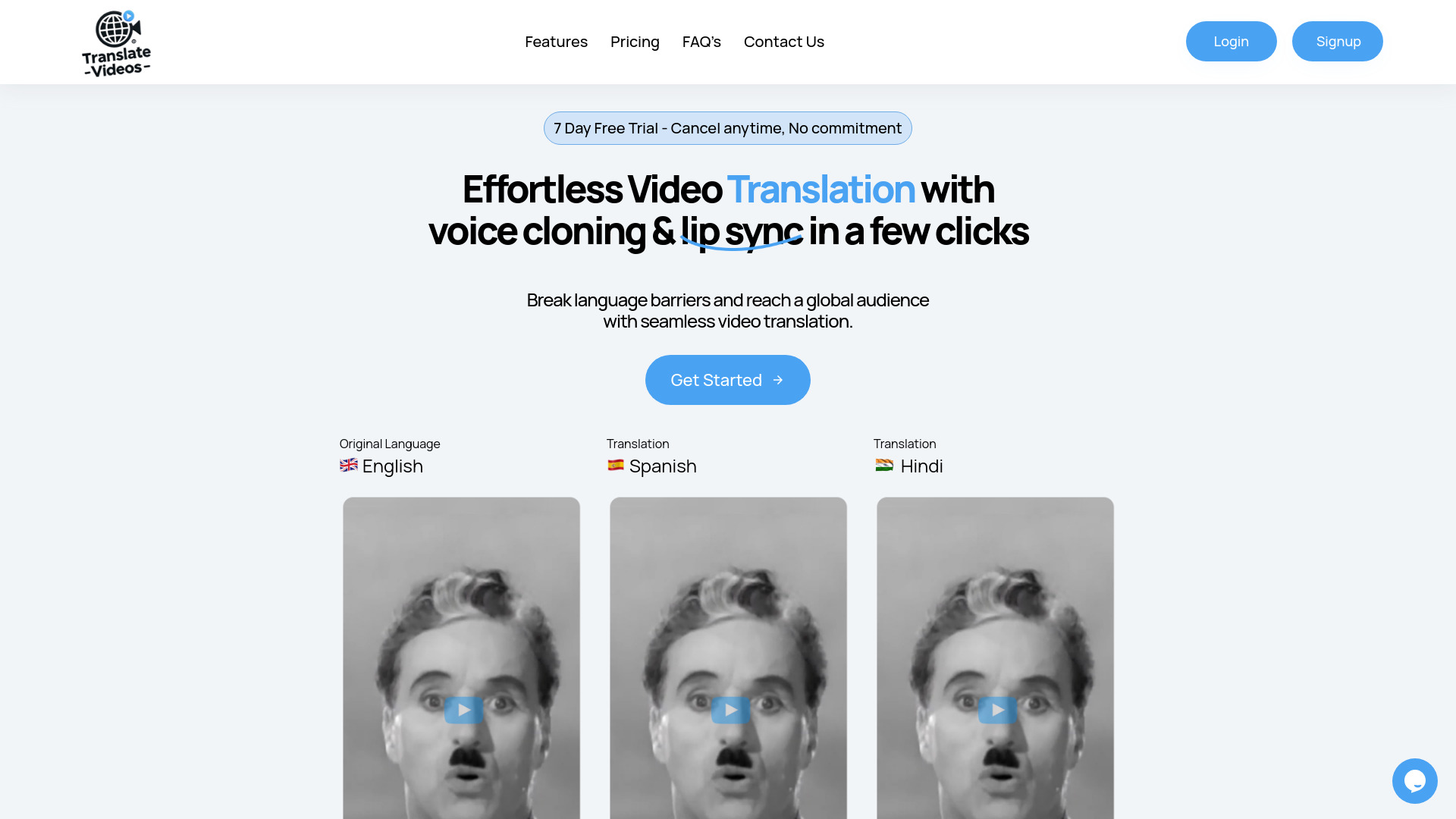This screenshot has width=1456, height=819.
Task: Click the globe icon in the logo
Action: [x=111, y=30]
